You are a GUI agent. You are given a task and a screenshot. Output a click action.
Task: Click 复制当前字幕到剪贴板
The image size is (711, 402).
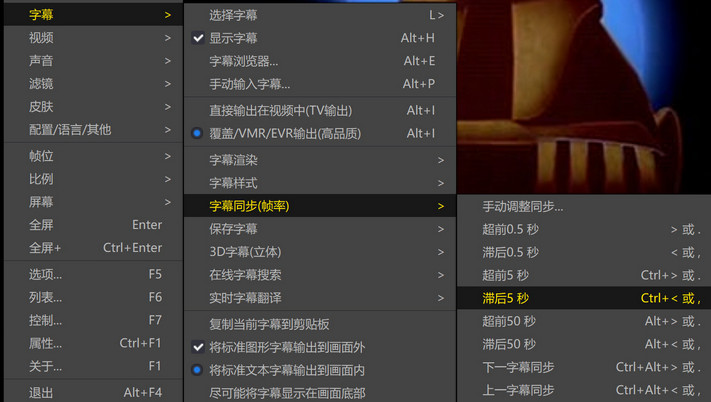pyautogui.click(x=320, y=325)
